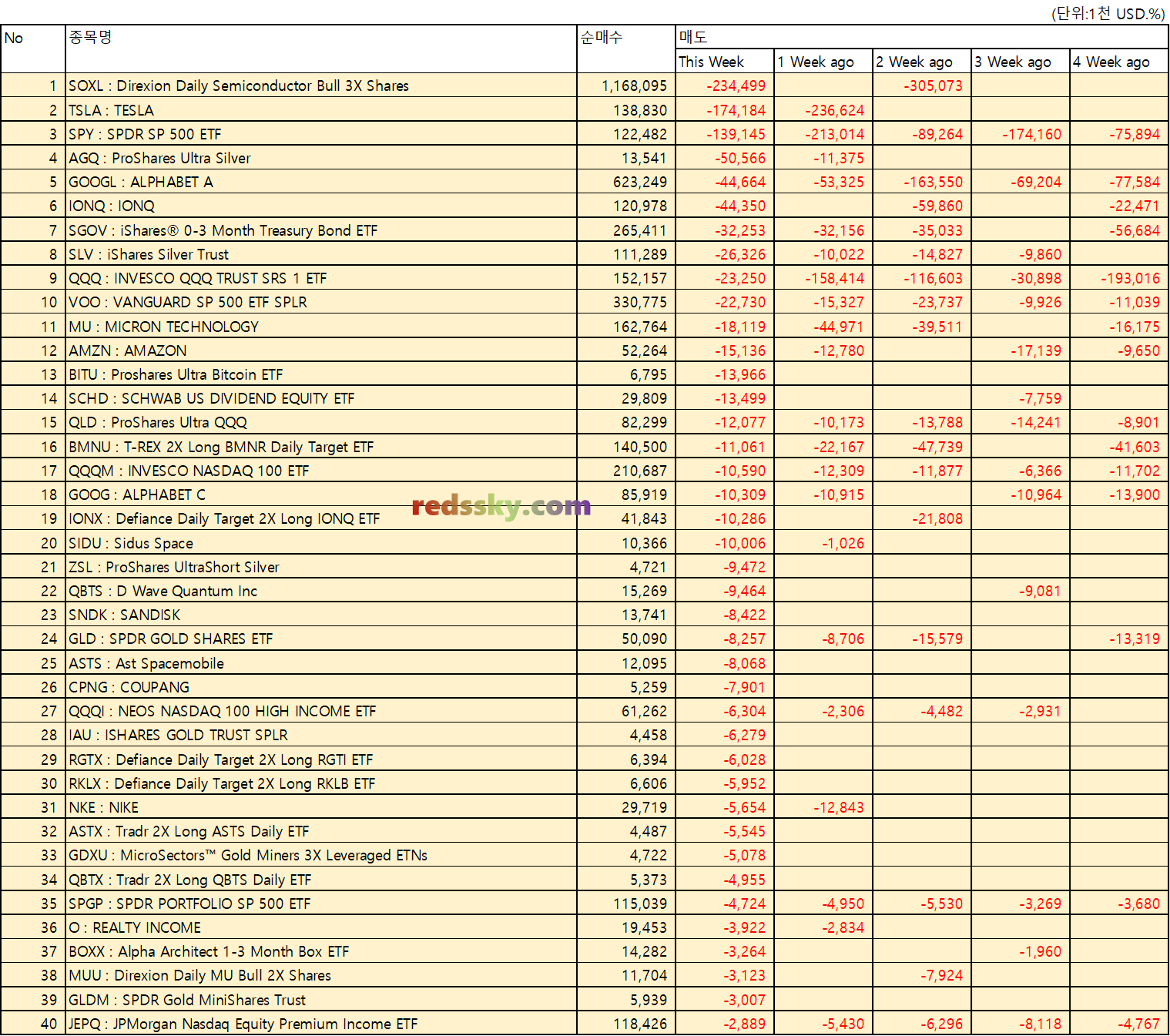Click the VOO VANGUARD SP 500 cell
Image resolution: width=1170 pixels, height=1036 pixels.
click(321, 302)
